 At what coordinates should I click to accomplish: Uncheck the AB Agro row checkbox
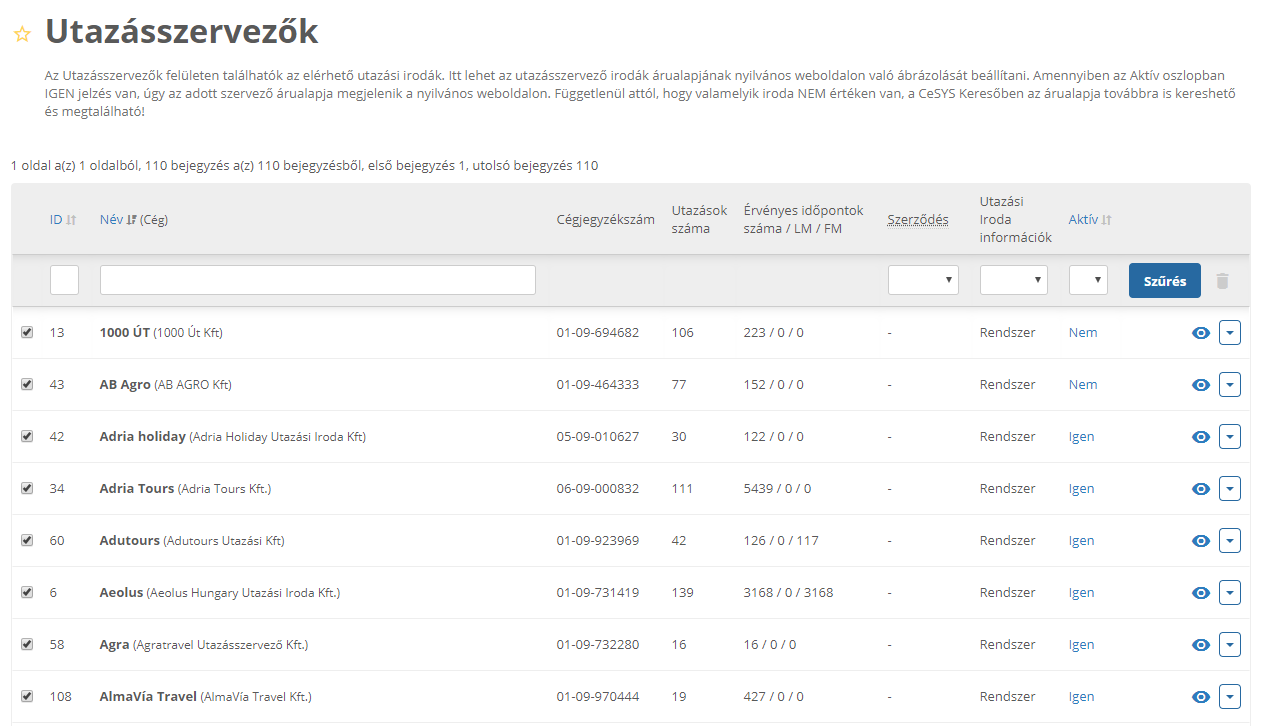[27, 384]
